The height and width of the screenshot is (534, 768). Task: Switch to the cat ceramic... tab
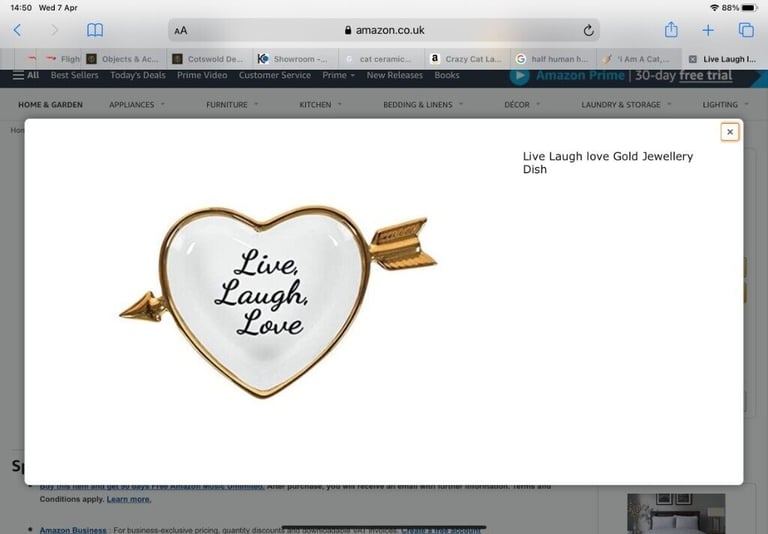click(381, 59)
